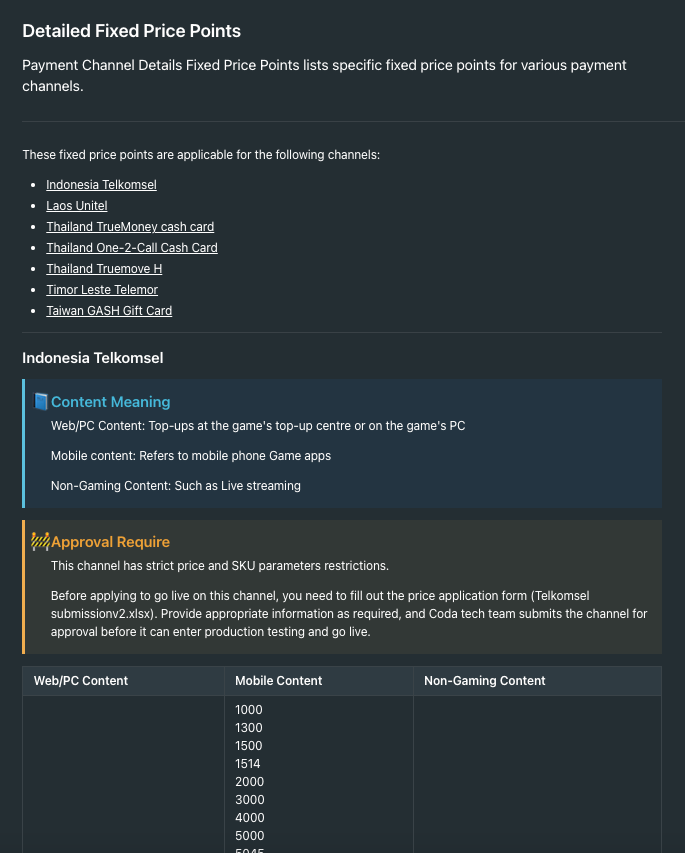This screenshot has width=685, height=853.
Task: Click the 1000 price point value
Action: click(x=249, y=710)
